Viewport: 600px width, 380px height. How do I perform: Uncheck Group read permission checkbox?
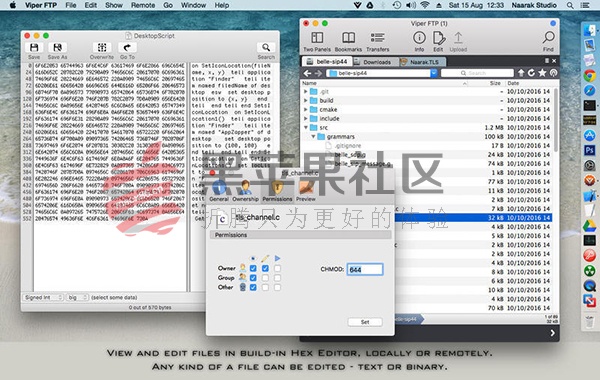(253, 278)
